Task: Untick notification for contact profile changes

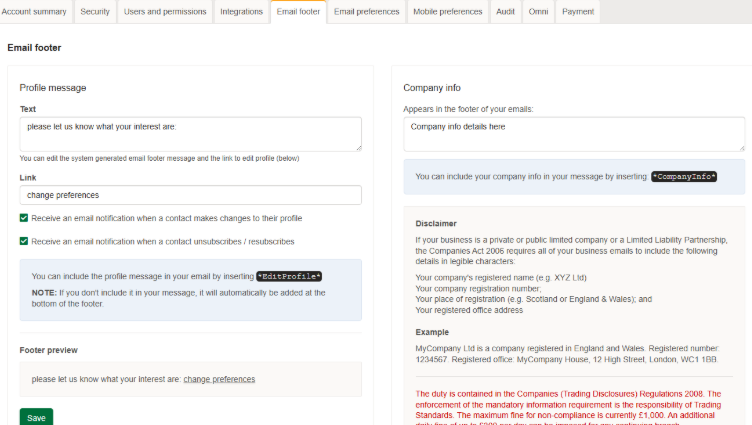Action: point(24,218)
